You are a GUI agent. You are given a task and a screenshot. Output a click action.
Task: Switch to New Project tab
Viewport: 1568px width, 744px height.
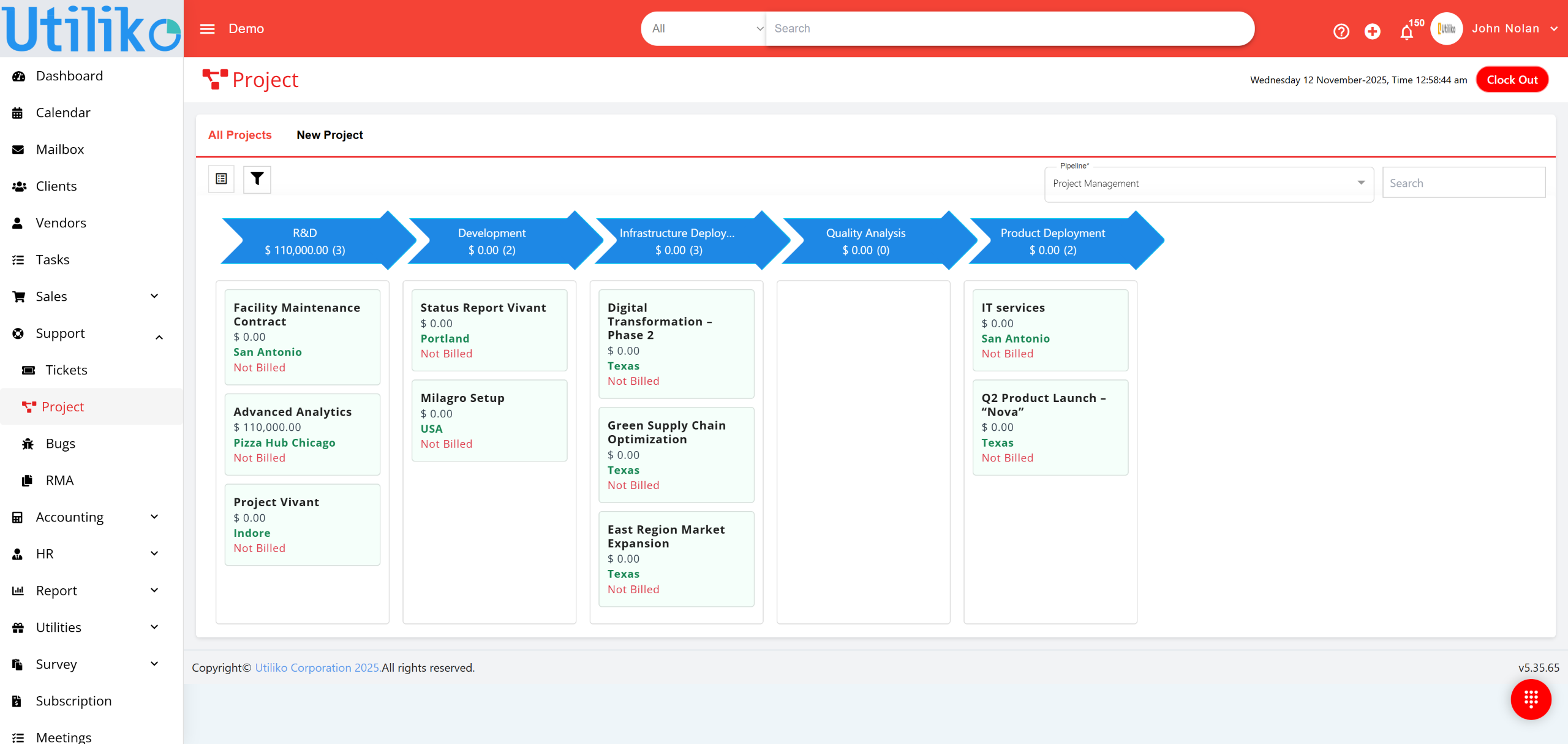pyautogui.click(x=330, y=135)
